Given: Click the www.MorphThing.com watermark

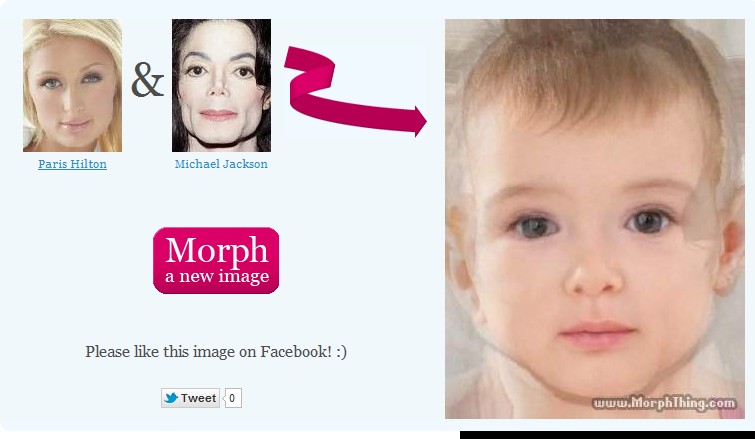Looking at the screenshot, I should click(x=664, y=403).
